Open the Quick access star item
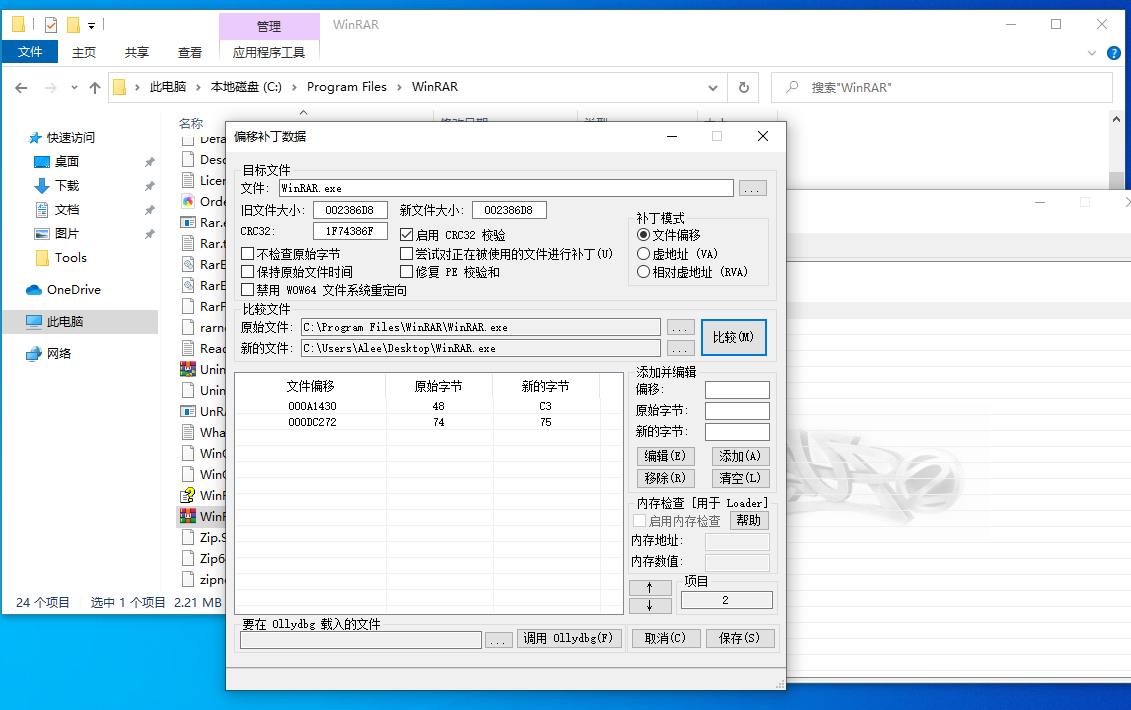 [62, 137]
